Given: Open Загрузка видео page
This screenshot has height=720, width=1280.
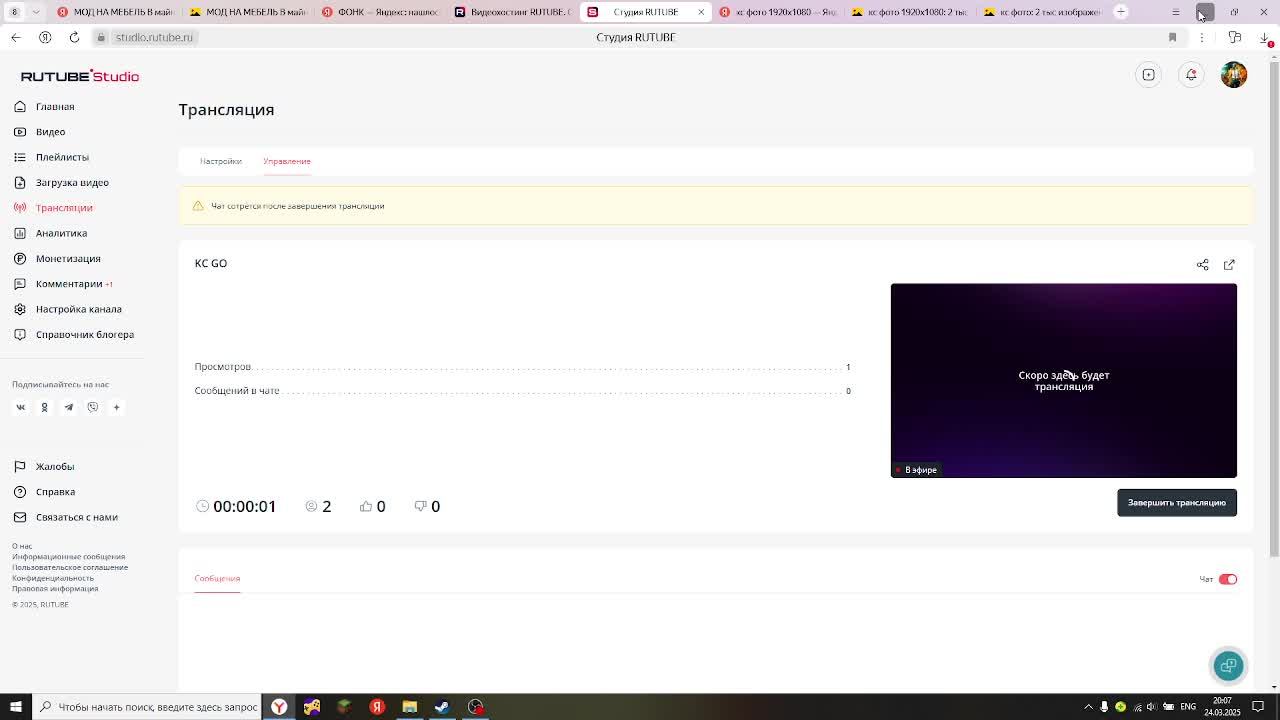Looking at the screenshot, I should pyautogui.click(x=72, y=182).
